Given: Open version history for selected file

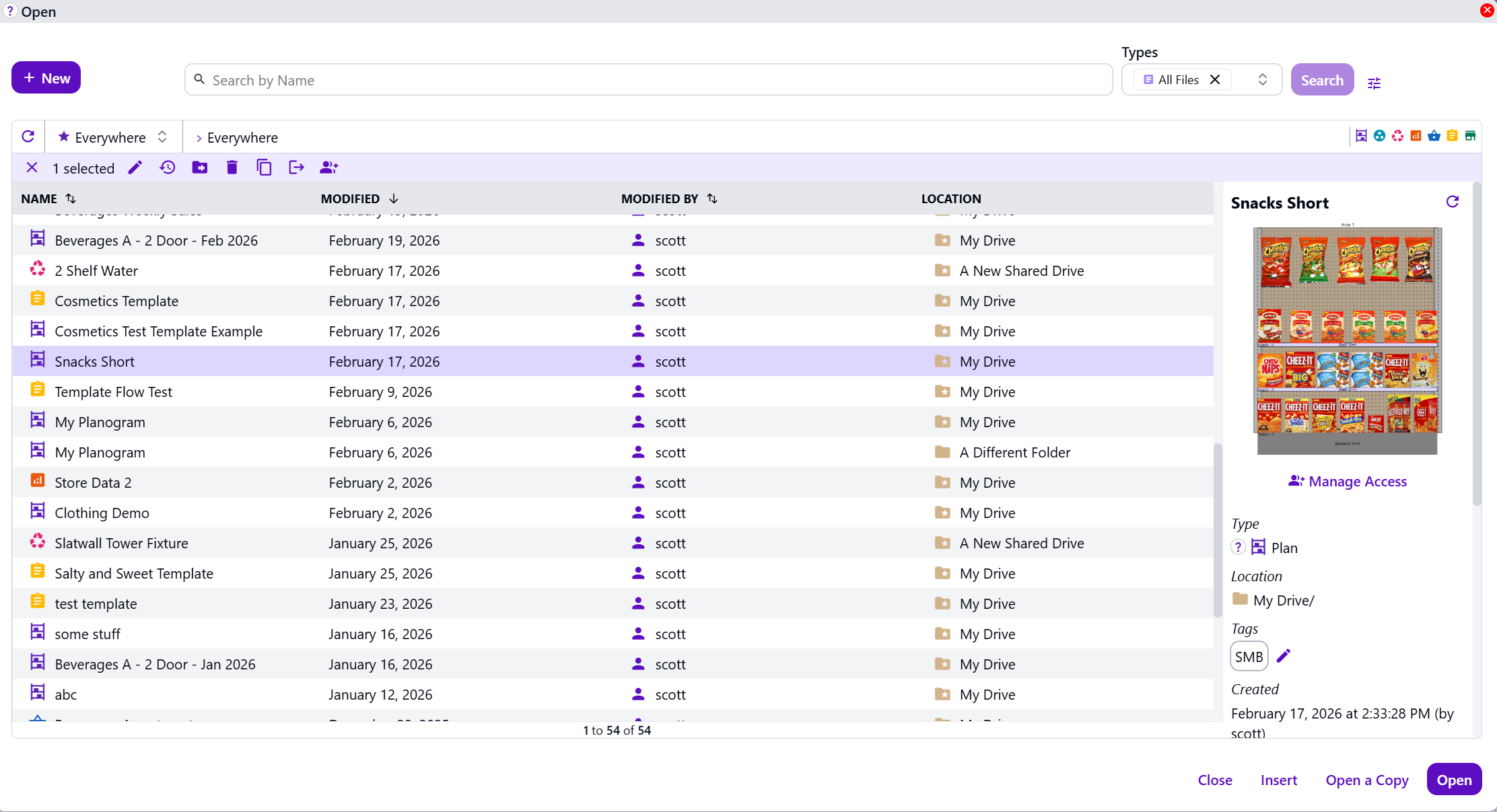Looking at the screenshot, I should coord(168,168).
